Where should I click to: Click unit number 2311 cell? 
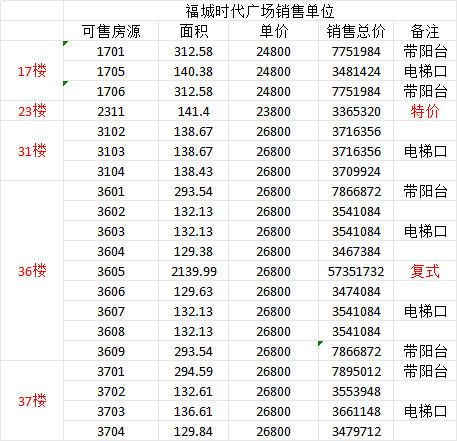(111, 111)
